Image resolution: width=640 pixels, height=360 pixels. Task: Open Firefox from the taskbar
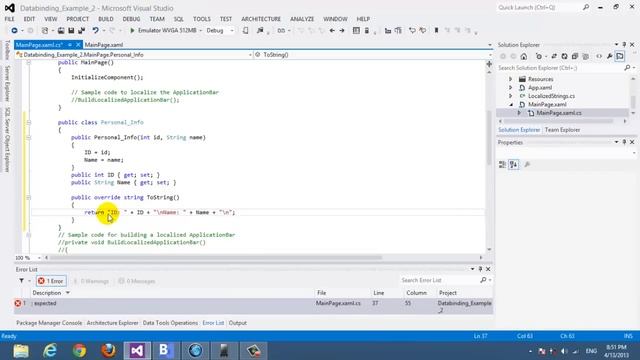[x=108, y=351]
